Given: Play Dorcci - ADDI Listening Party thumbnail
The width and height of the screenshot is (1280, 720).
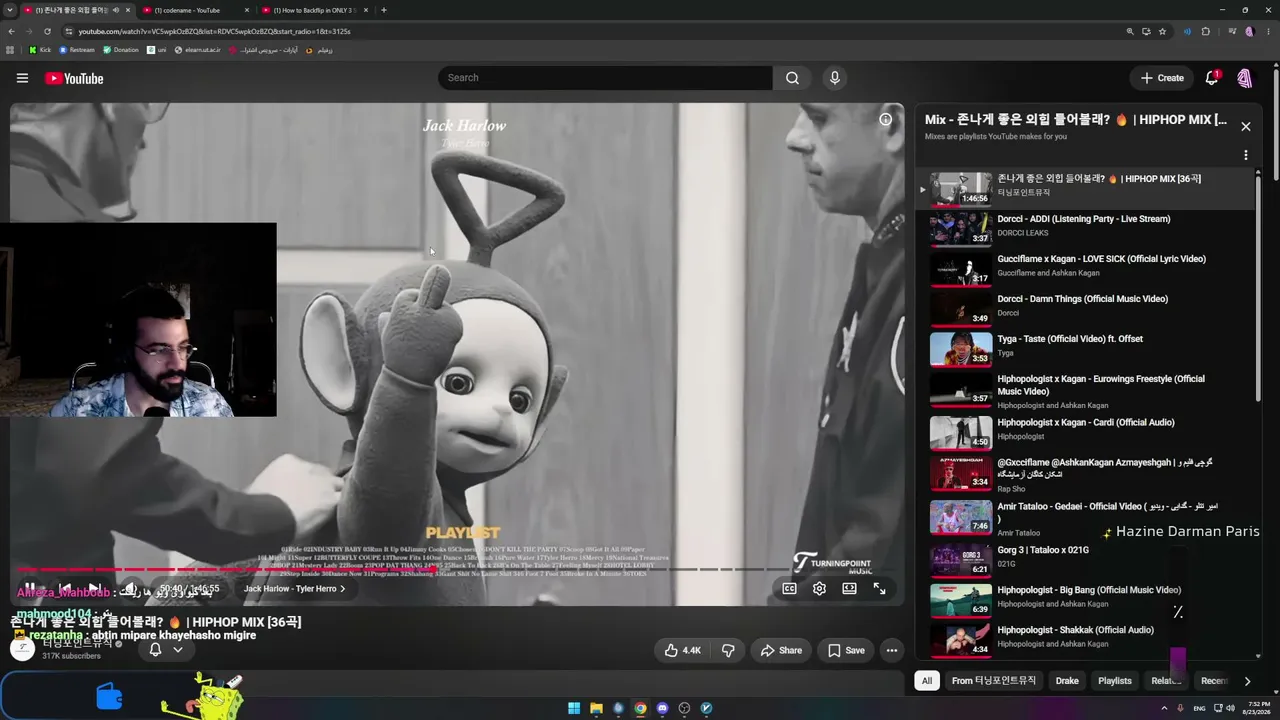Looking at the screenshot, I should (961, 229).
